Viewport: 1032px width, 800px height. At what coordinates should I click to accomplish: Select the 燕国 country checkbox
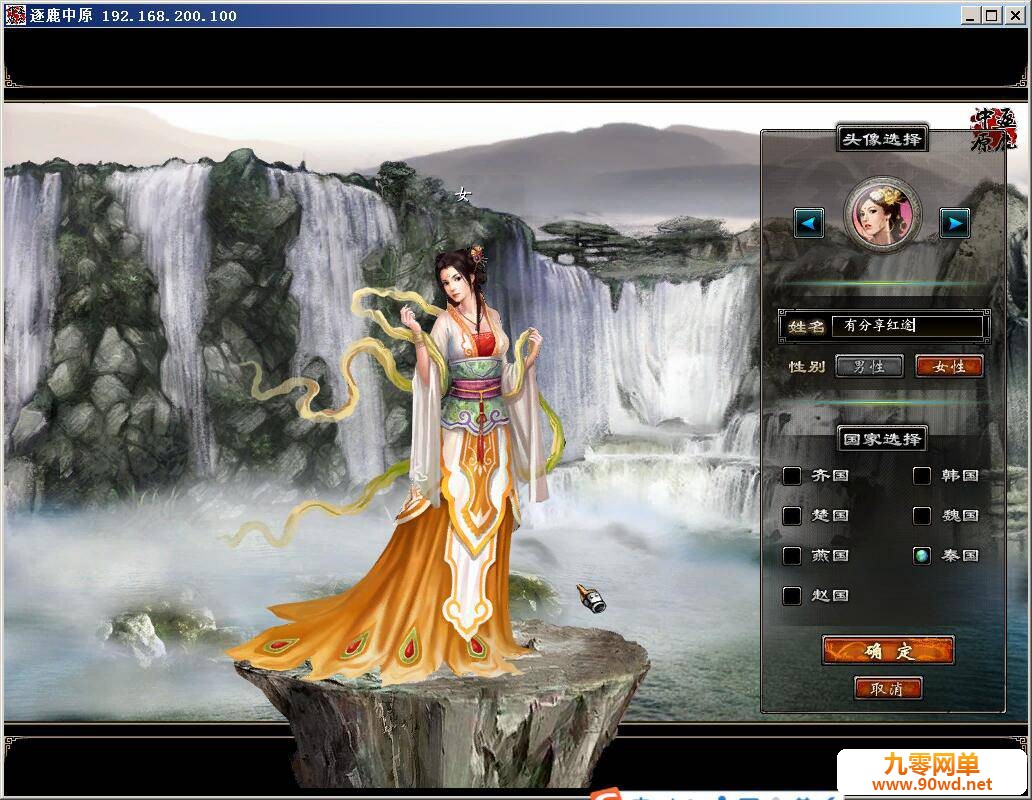(x=792, y=556)
